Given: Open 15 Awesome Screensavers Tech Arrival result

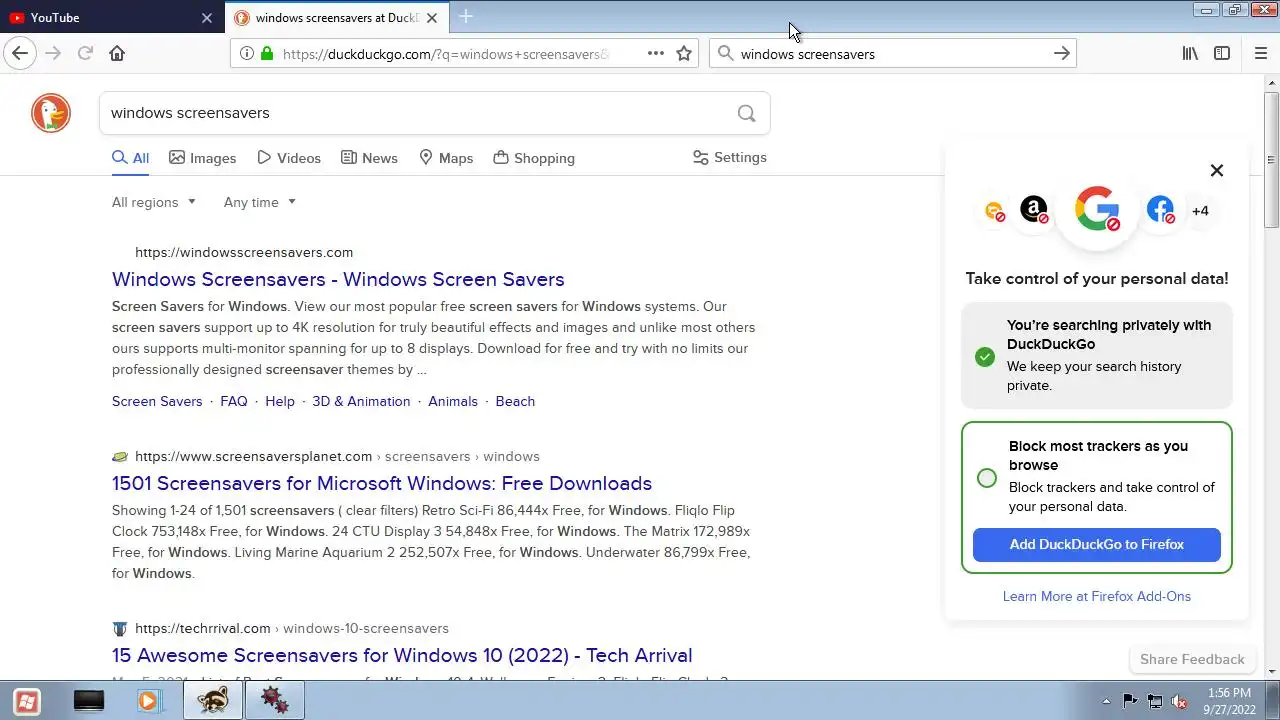Looking at the screenshot, I should [402, 655].
